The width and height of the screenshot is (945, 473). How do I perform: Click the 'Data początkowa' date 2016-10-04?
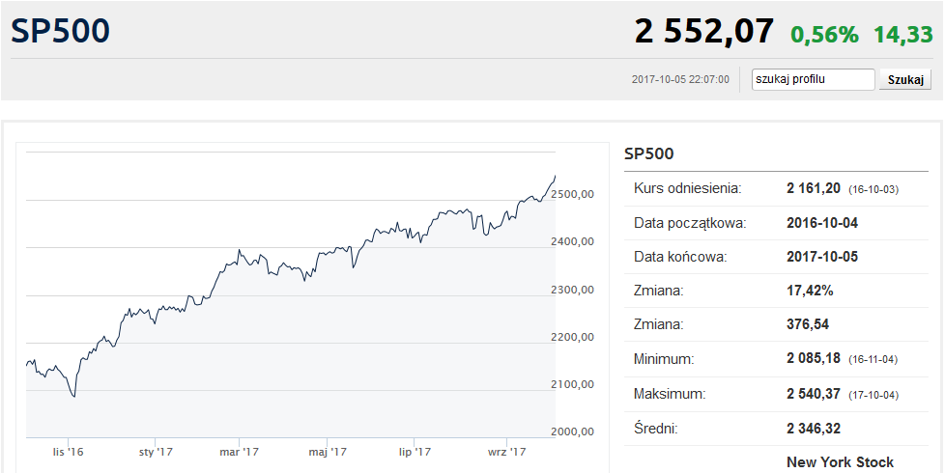(x=822, y=222)
